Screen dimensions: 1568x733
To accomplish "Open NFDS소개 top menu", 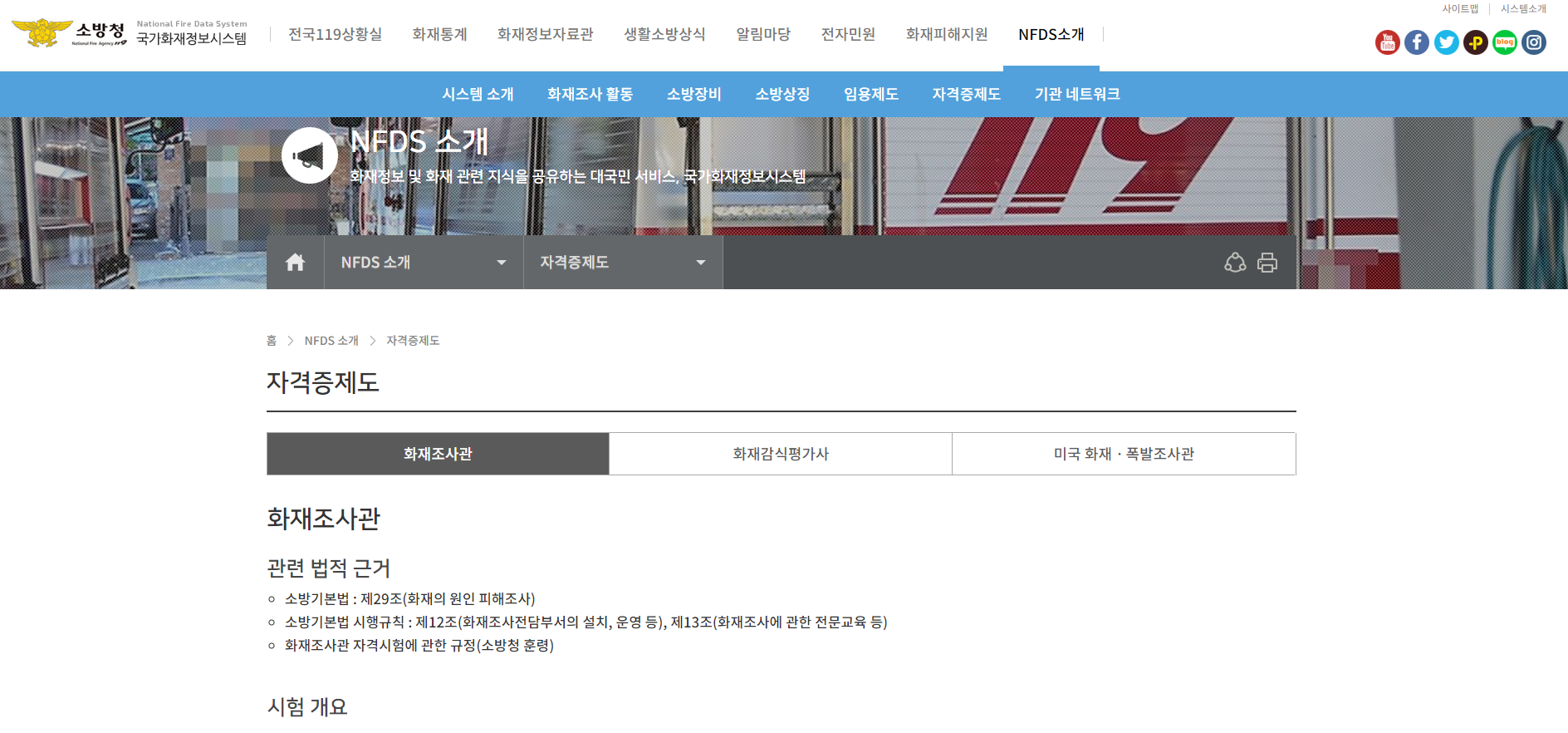I will pyautogui.click(x=1051, y=34).
